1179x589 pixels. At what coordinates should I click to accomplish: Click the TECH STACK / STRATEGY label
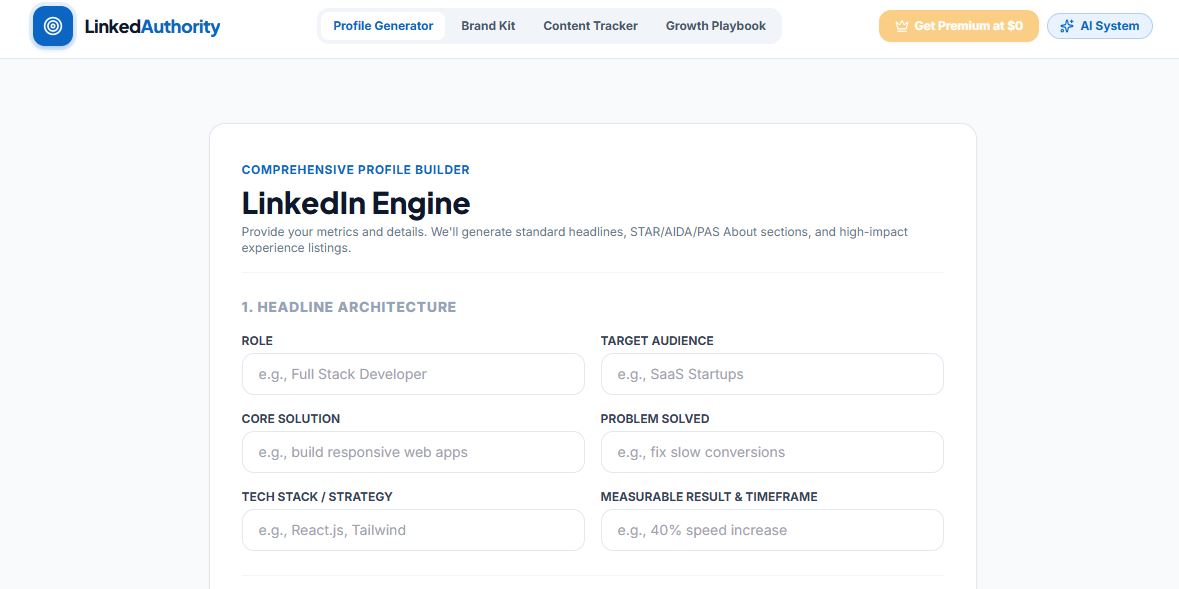(317, 497)
